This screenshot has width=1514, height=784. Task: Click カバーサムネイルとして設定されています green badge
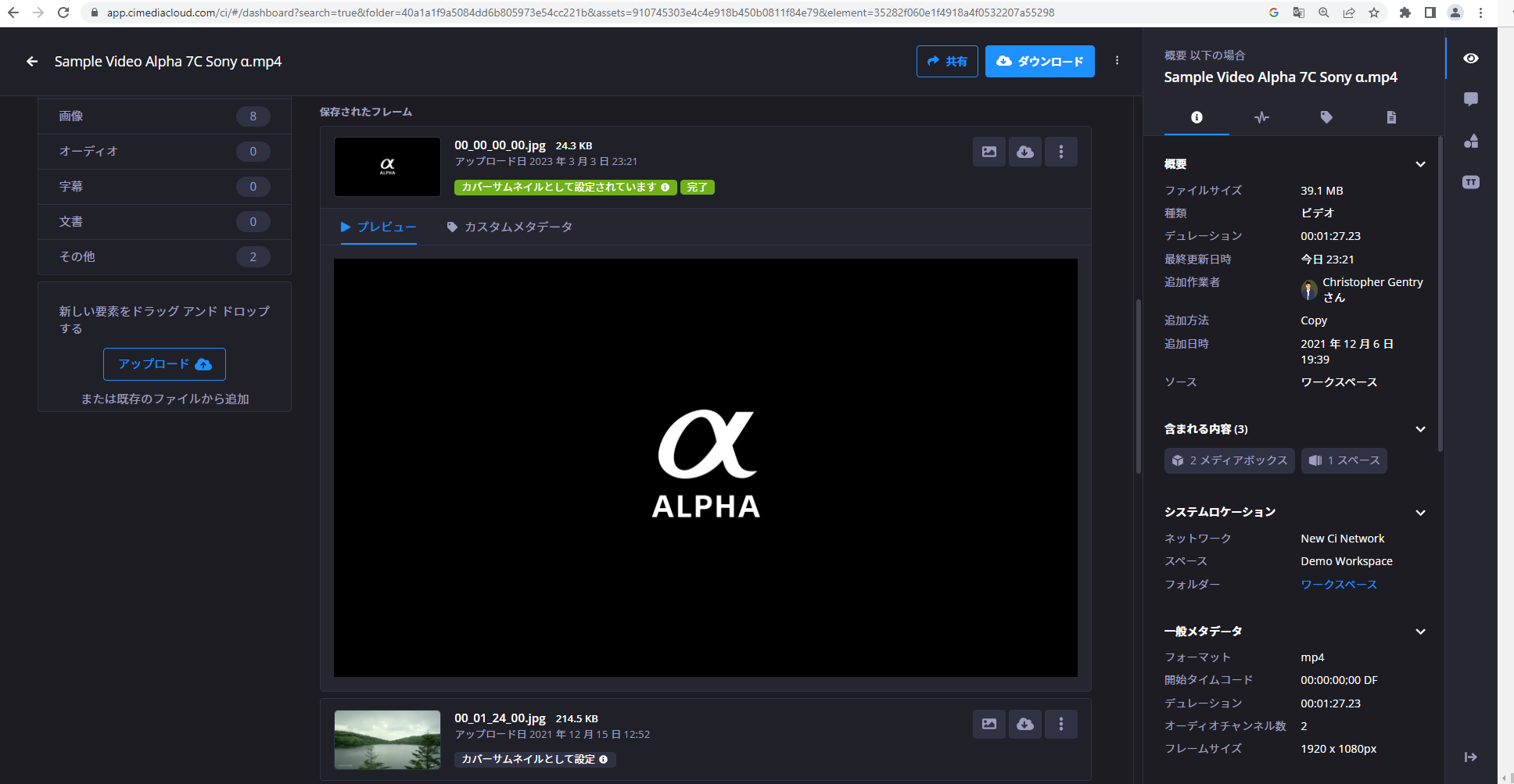click(x=565, y=187)
